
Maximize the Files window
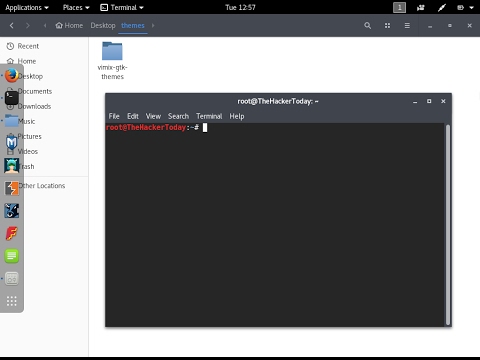pyautogui.click(x=450, y=26)
